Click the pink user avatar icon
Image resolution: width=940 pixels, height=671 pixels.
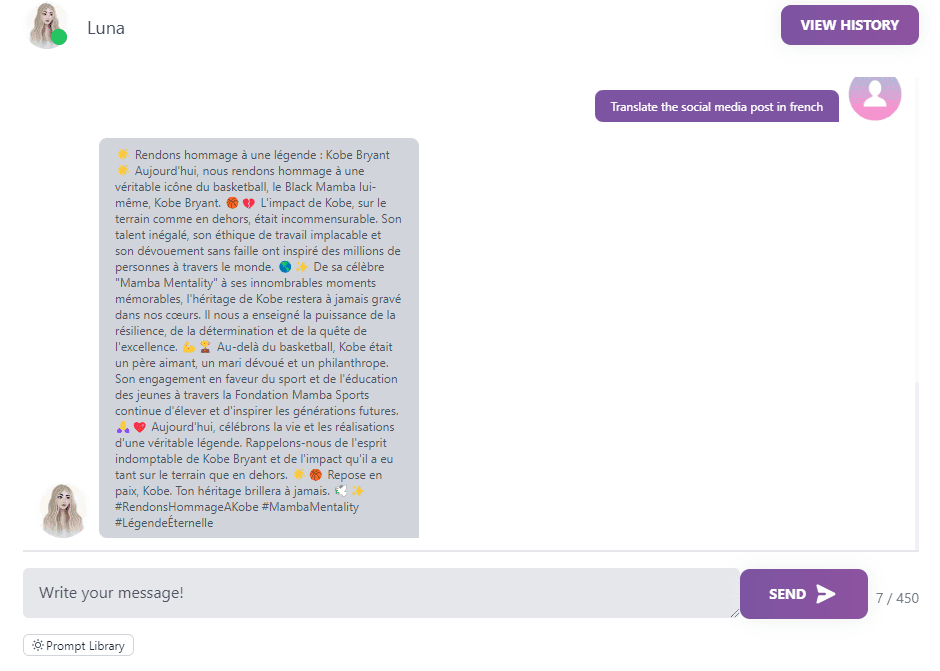click(875, 96)
